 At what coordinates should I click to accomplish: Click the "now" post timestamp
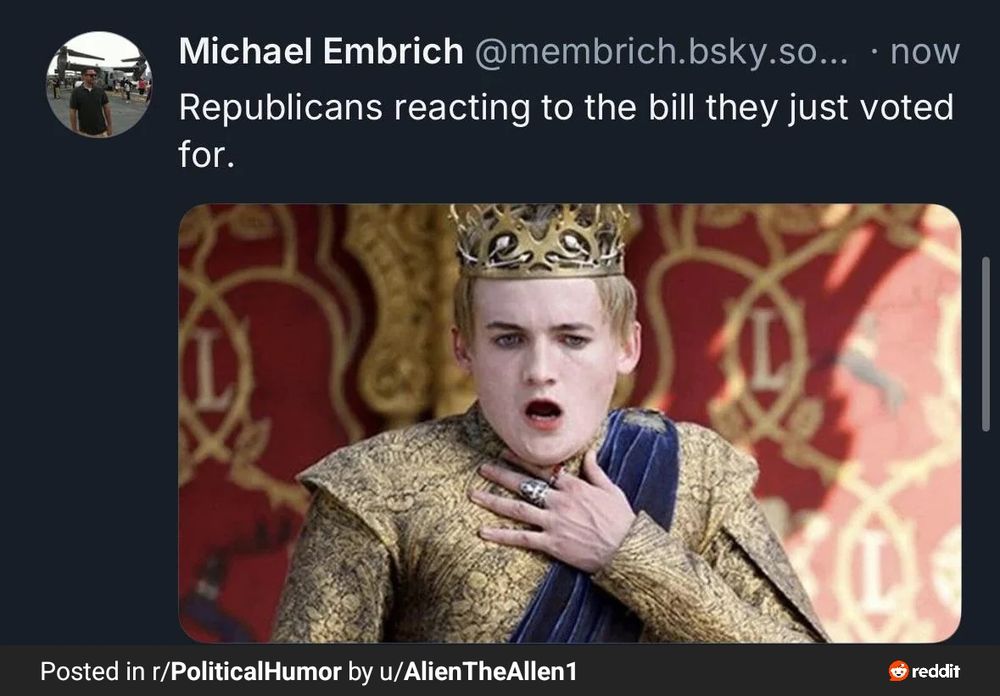tap(925, 52)
